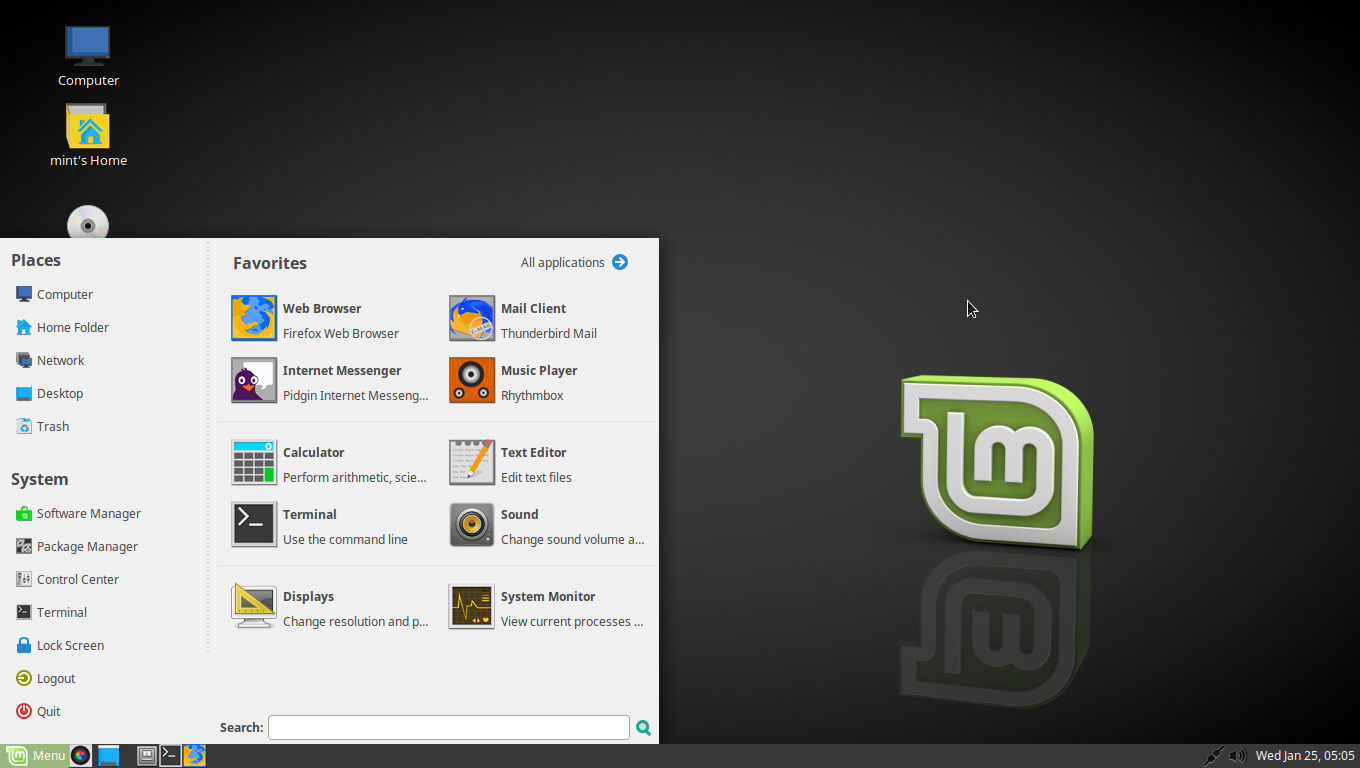This screenshot has height=768, width=1360.
Task: Launch Rhythmbox Music Player favorite
Action: (547, 381)
